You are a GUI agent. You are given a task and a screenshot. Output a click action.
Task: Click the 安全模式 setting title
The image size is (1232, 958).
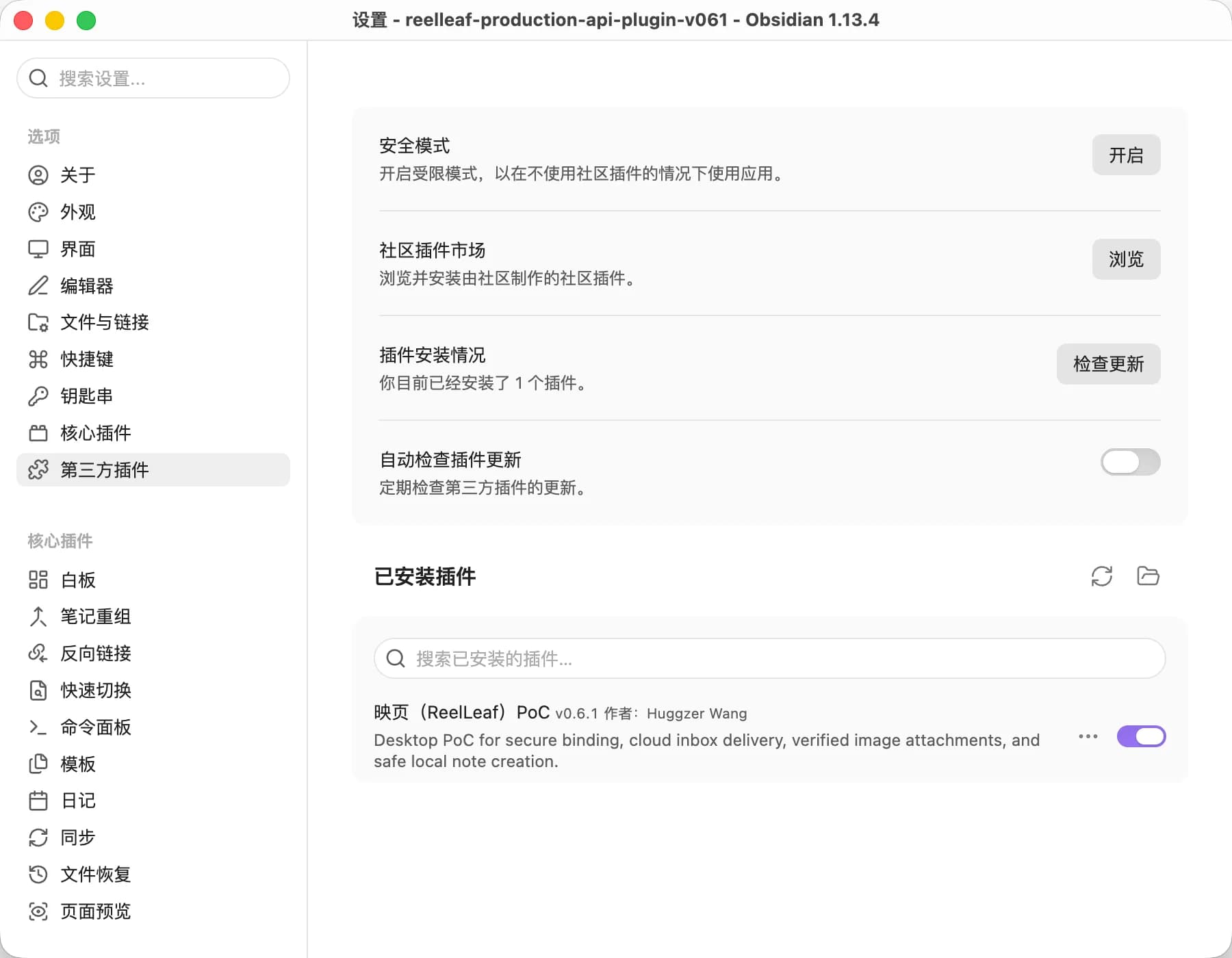click(x=415, y=146)
